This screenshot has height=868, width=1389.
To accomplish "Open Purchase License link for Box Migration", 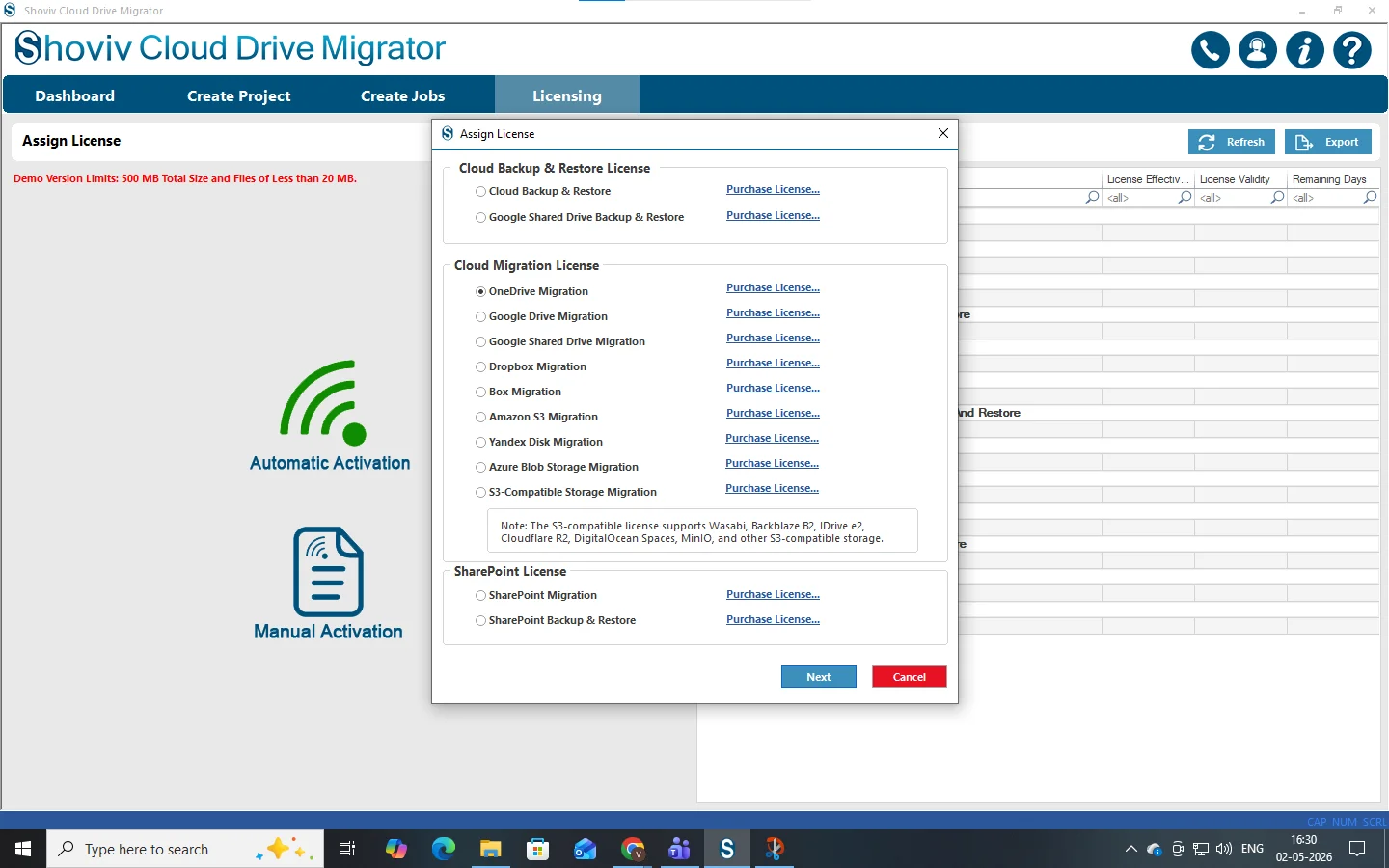I will (773, 388).
